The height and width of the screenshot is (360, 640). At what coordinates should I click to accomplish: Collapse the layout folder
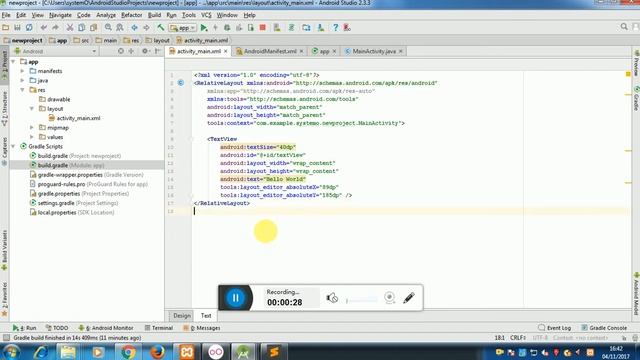(x=32, y=109)
